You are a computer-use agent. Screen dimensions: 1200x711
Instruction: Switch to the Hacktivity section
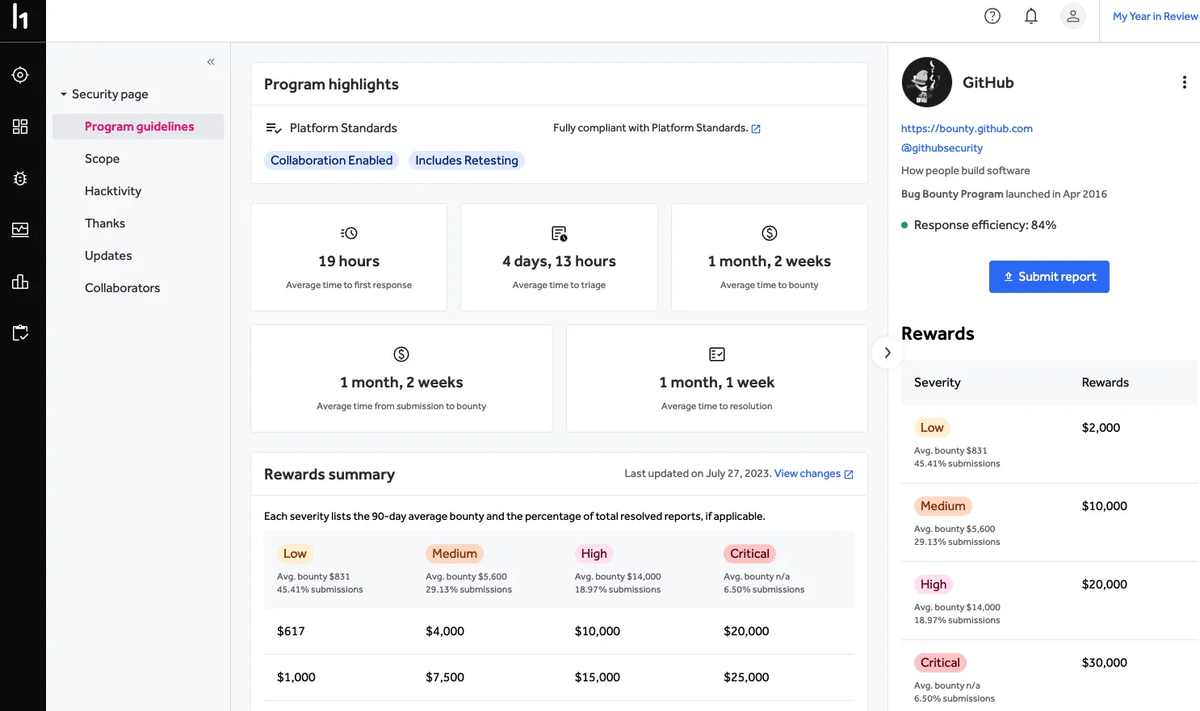pyautogui.click(x=112, y=190)
